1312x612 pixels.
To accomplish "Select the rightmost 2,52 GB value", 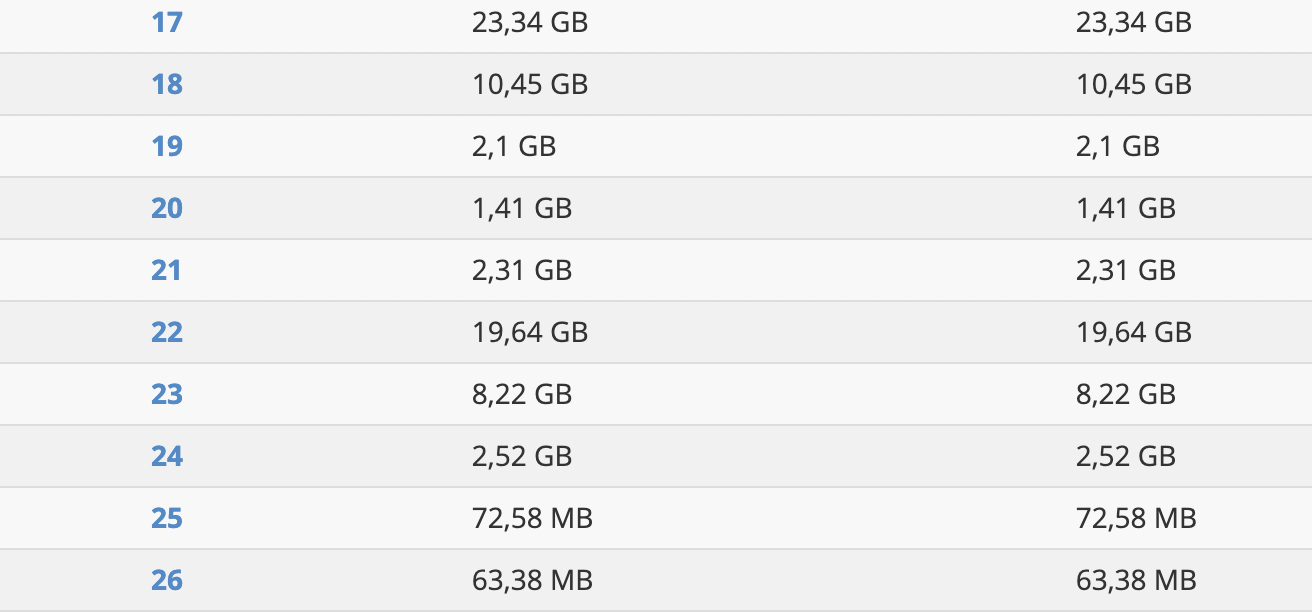I will (x=1126, y=456).
